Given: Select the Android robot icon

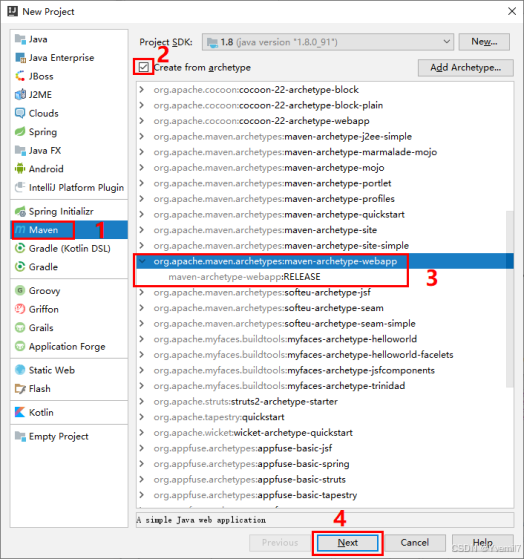Looking at the screenshot, I should (20, 169).
